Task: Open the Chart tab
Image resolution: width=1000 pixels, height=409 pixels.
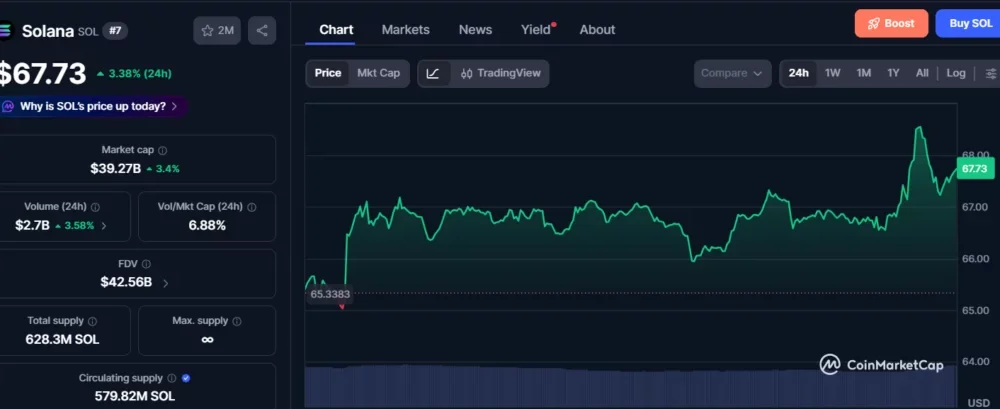Action: point(336,30)
